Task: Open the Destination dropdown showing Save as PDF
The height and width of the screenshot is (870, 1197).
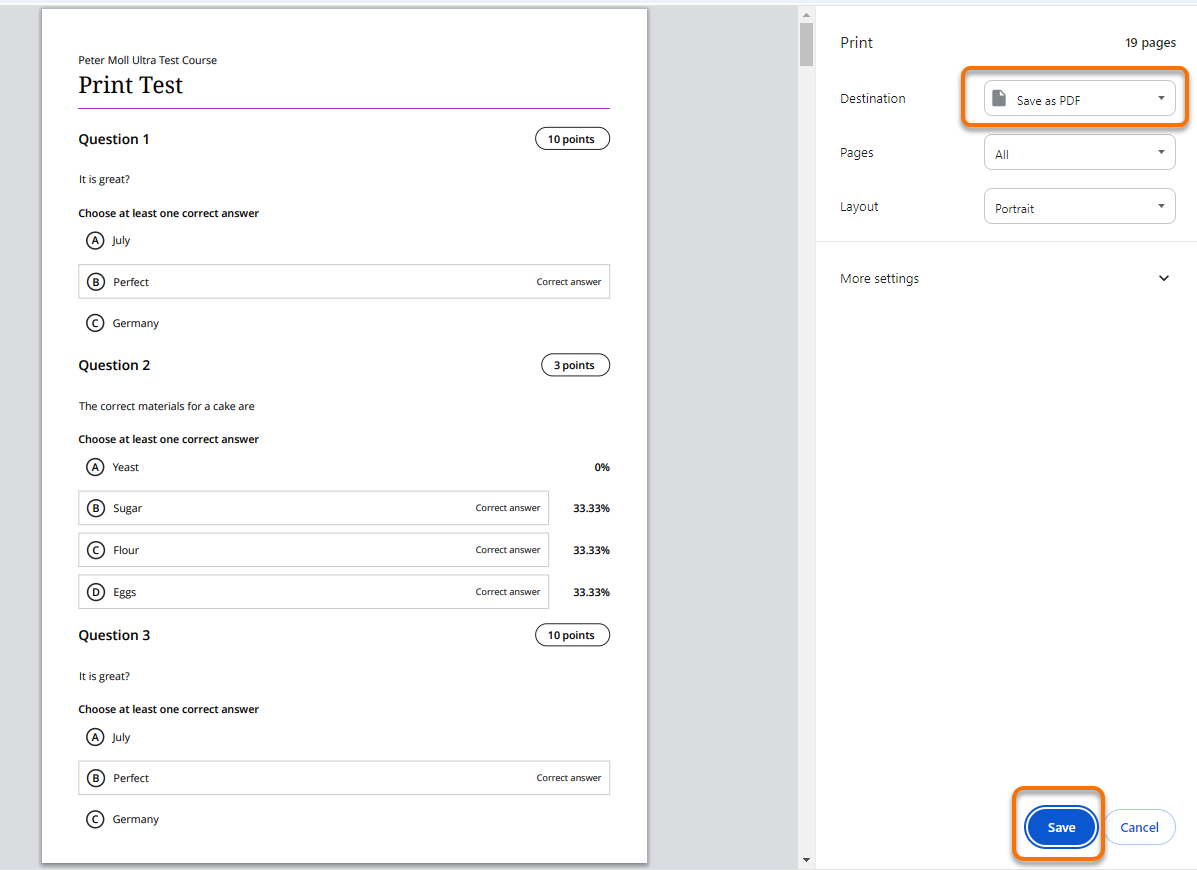Action: pos(1079,99)
